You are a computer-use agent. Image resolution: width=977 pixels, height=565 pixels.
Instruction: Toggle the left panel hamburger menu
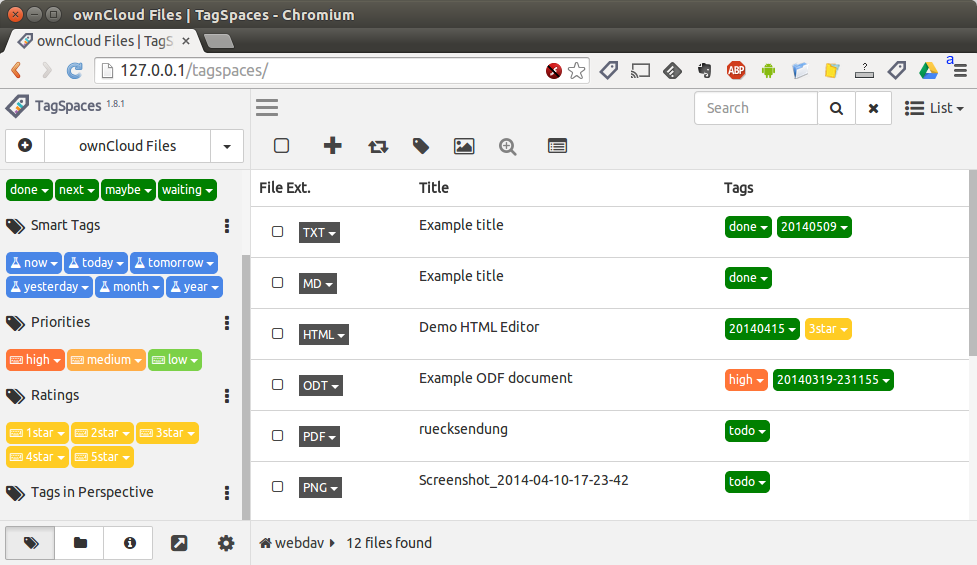point(267,108)
